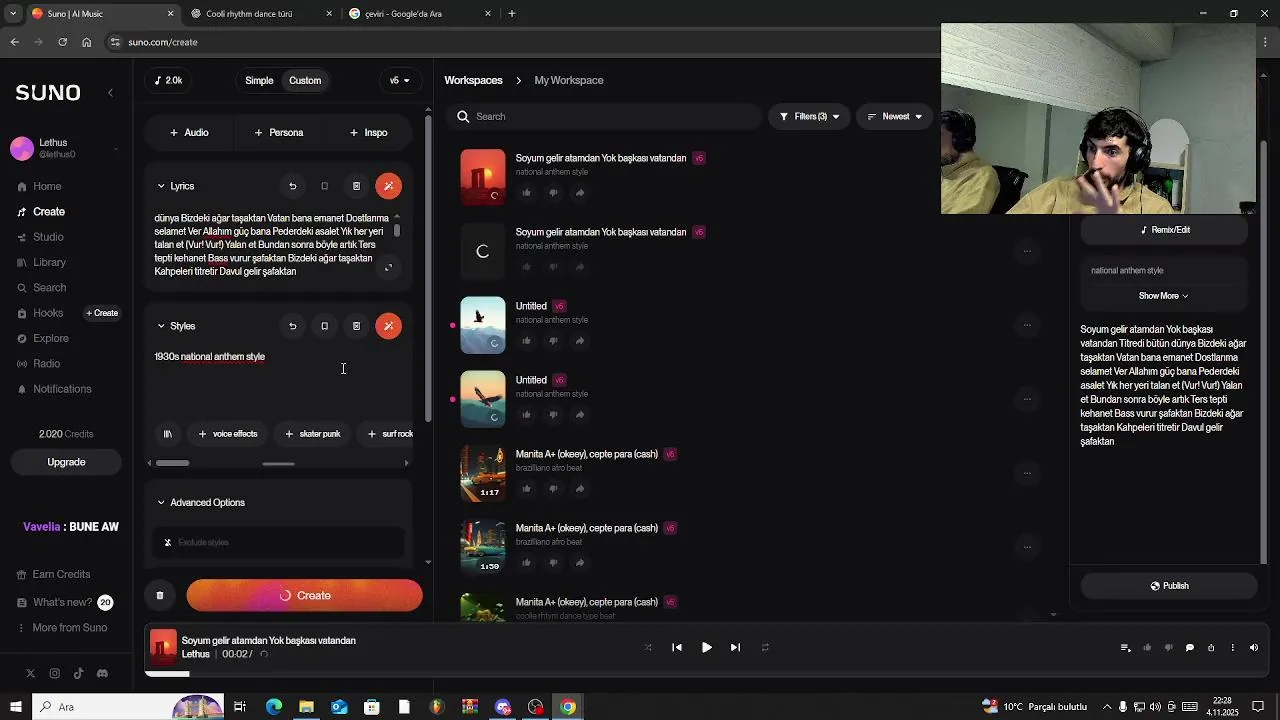Collapse the Lyrics section
1280x720 pixels.
coord(161,186)
